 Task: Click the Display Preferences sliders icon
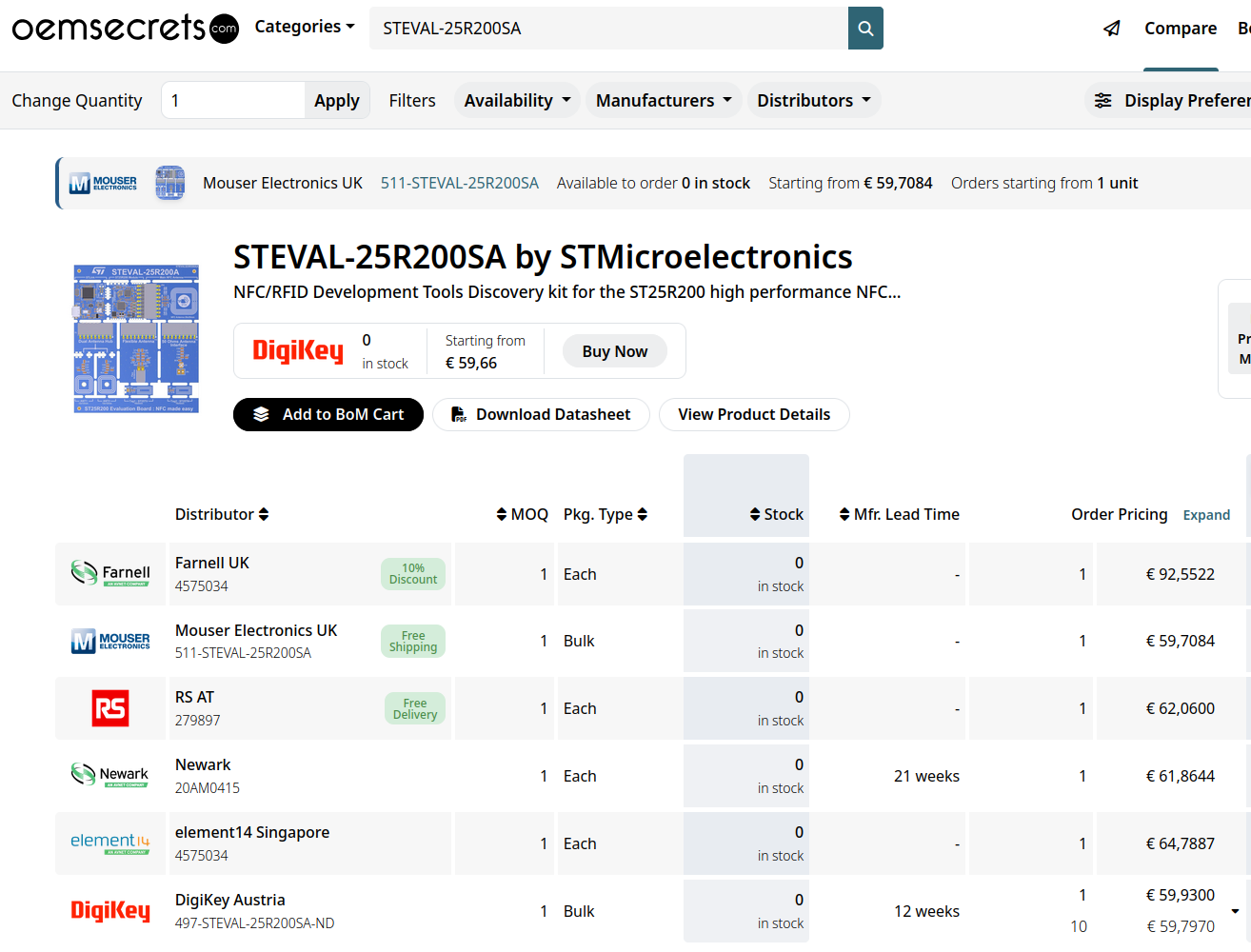[1102, 101]
